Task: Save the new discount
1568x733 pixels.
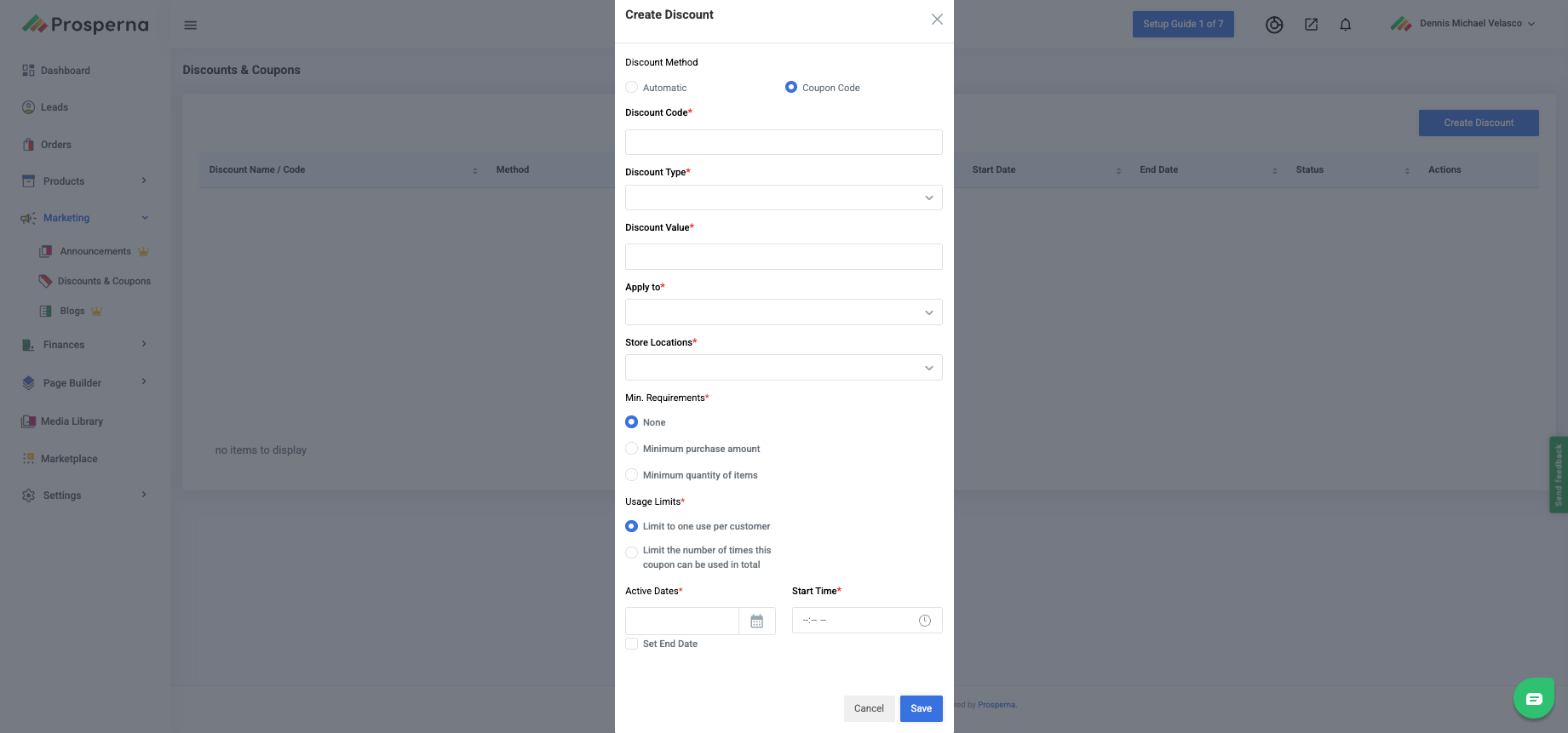Action: [921, 708]
